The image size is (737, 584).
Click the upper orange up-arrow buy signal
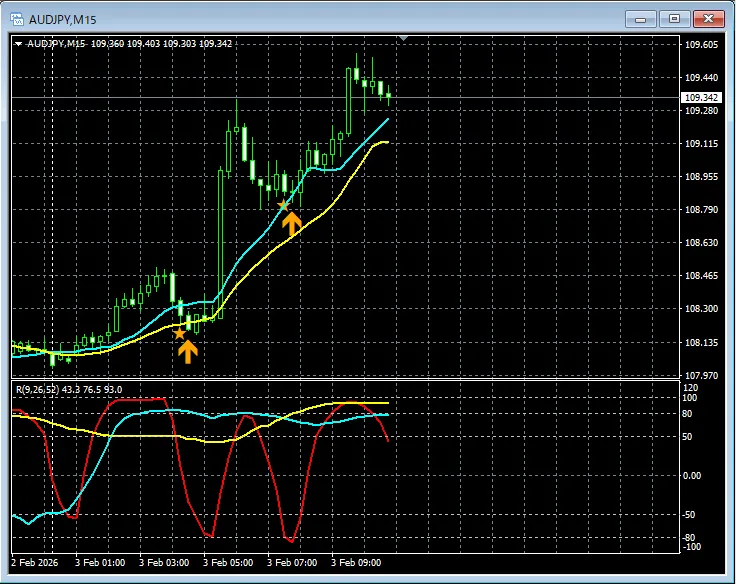click(x=291, y=222)
